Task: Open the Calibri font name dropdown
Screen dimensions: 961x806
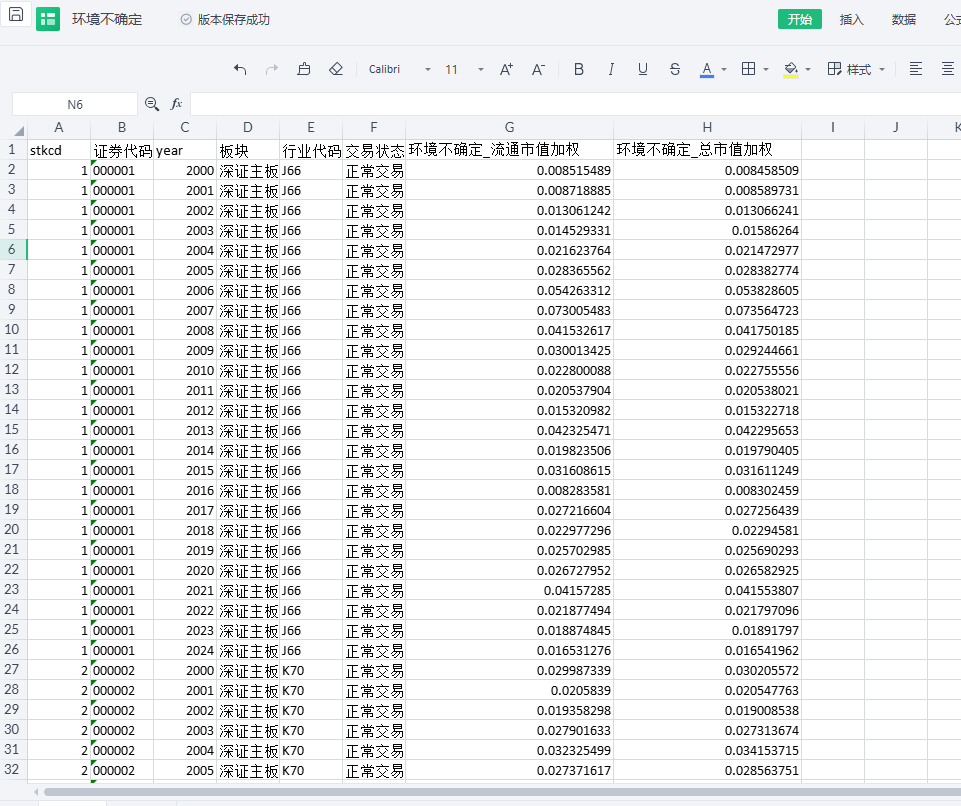Action: pos(428,70)
